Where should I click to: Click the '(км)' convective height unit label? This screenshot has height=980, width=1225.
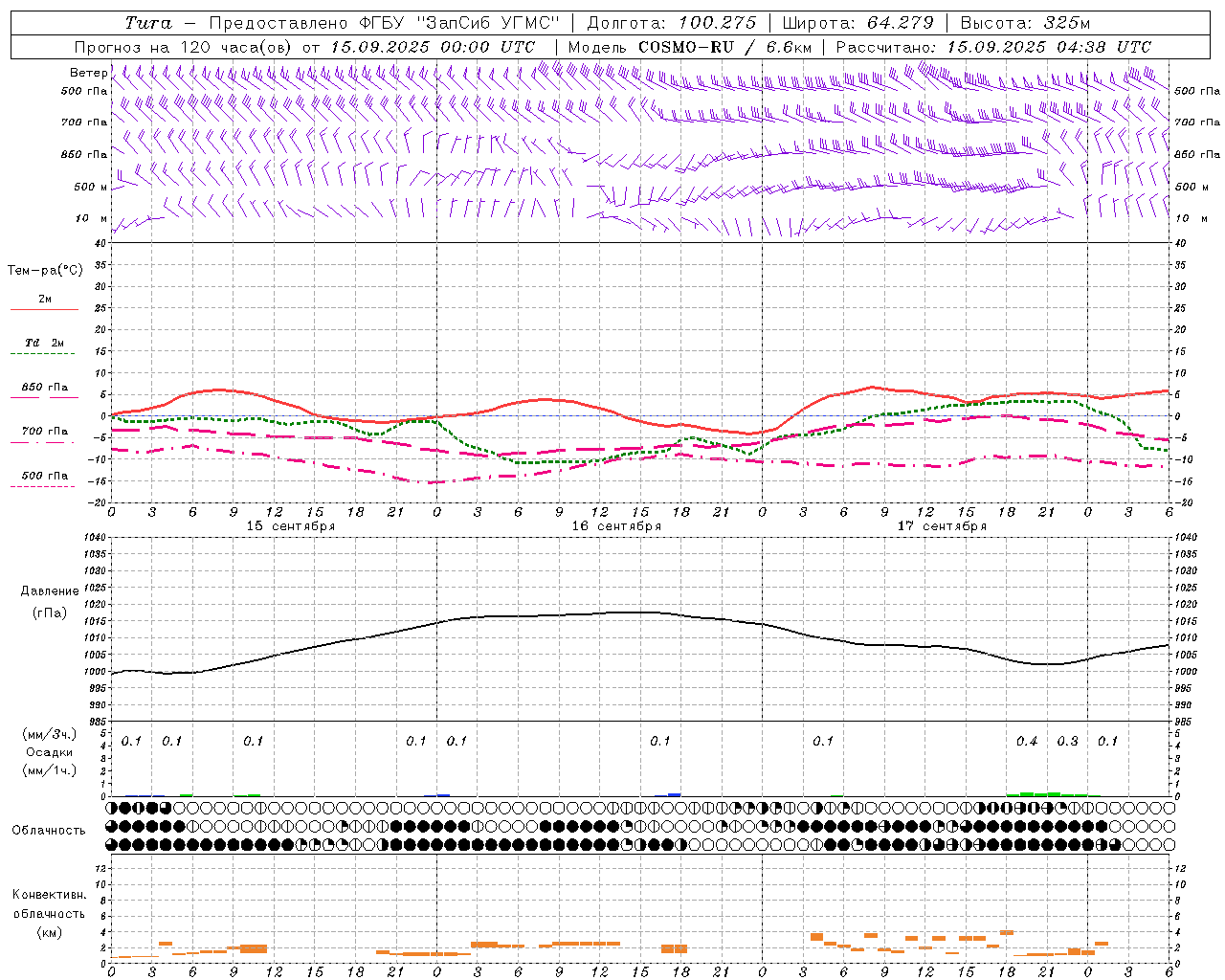tap(50, 932)
